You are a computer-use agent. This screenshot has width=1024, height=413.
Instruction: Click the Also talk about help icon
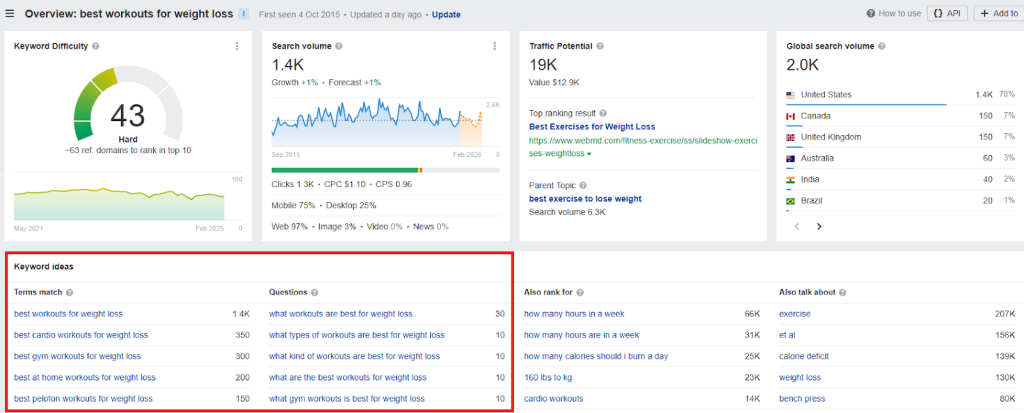point(844,292)
